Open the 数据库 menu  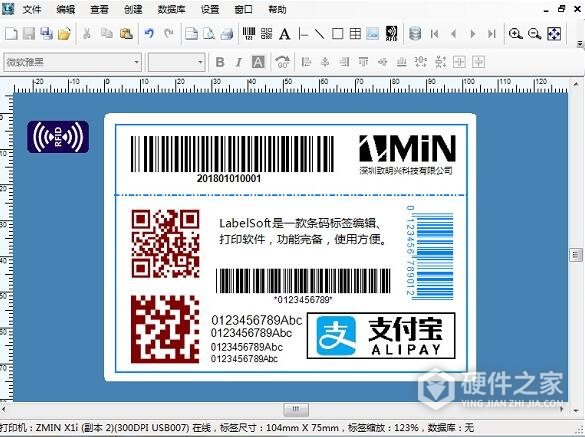pyautogui.click(x=172, y=9)
